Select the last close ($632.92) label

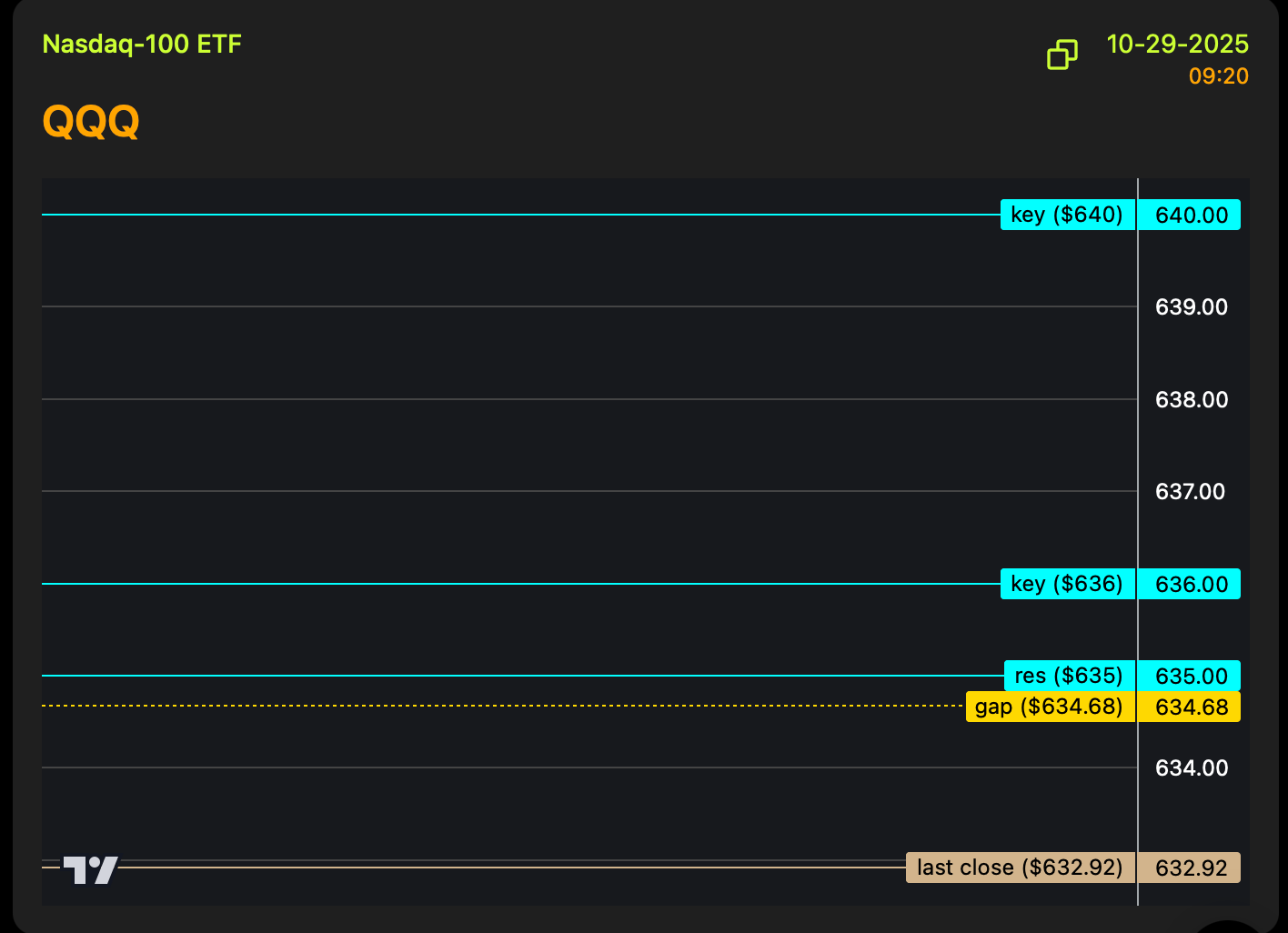pos(1020,868)
